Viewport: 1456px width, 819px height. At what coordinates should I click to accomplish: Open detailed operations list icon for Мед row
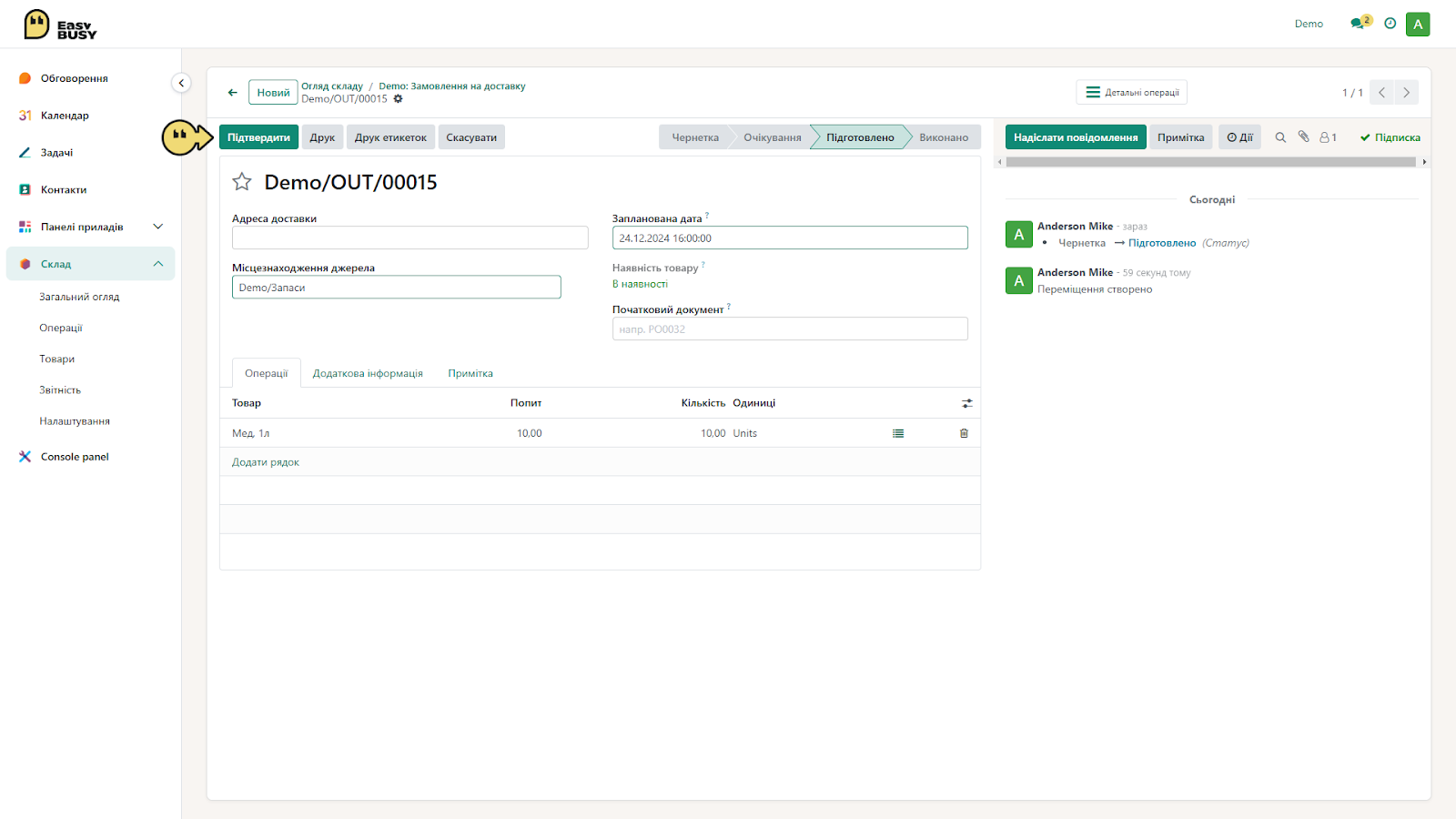tap(898, 433)
